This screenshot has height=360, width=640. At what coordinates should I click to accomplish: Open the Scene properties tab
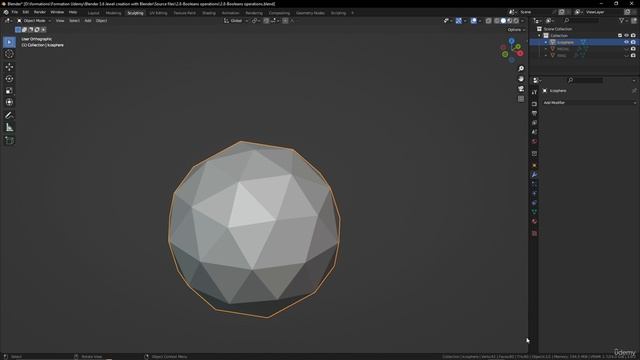point(534,132)
